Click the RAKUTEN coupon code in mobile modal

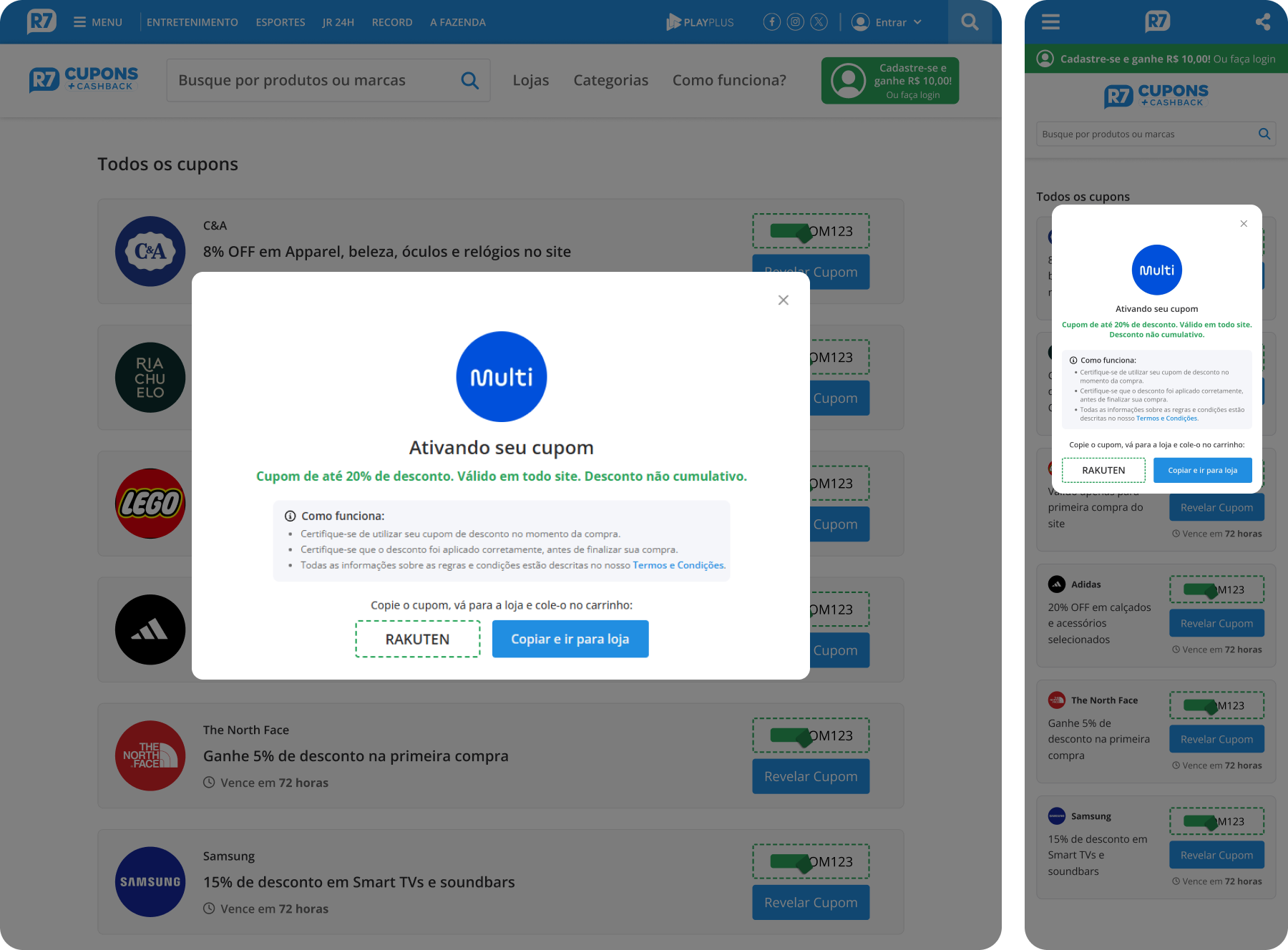[1103, 470]
